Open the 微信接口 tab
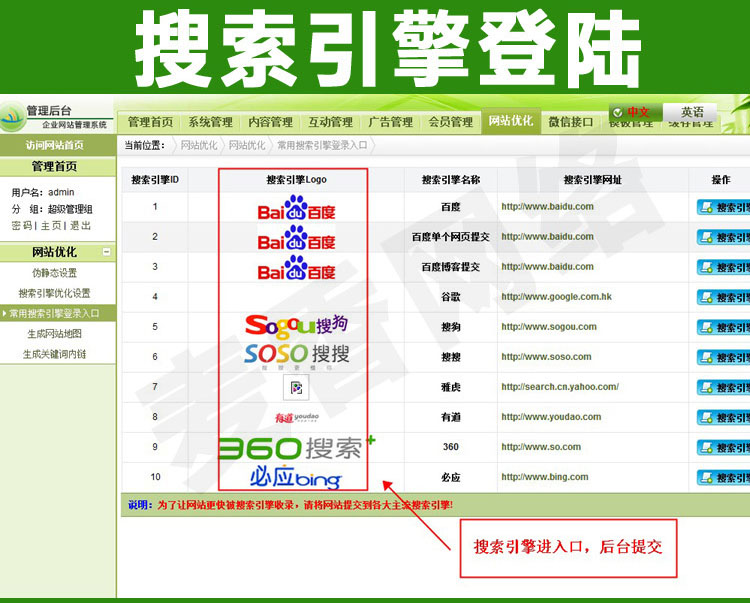The width and height of the screenshot is (750, 603). (x=571, y=122)
